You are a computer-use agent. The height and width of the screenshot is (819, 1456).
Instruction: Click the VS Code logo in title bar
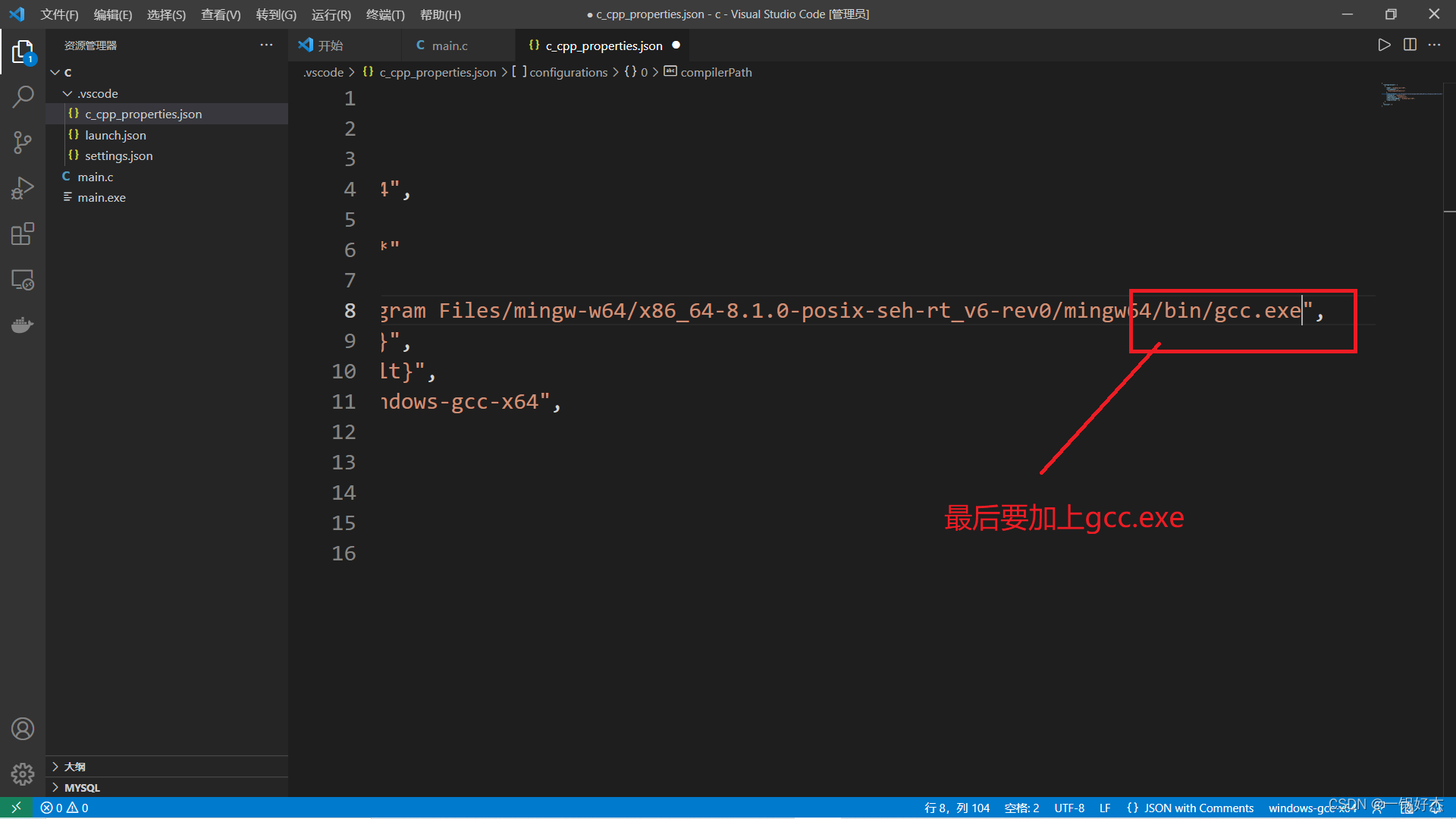[x=17, y=14]
